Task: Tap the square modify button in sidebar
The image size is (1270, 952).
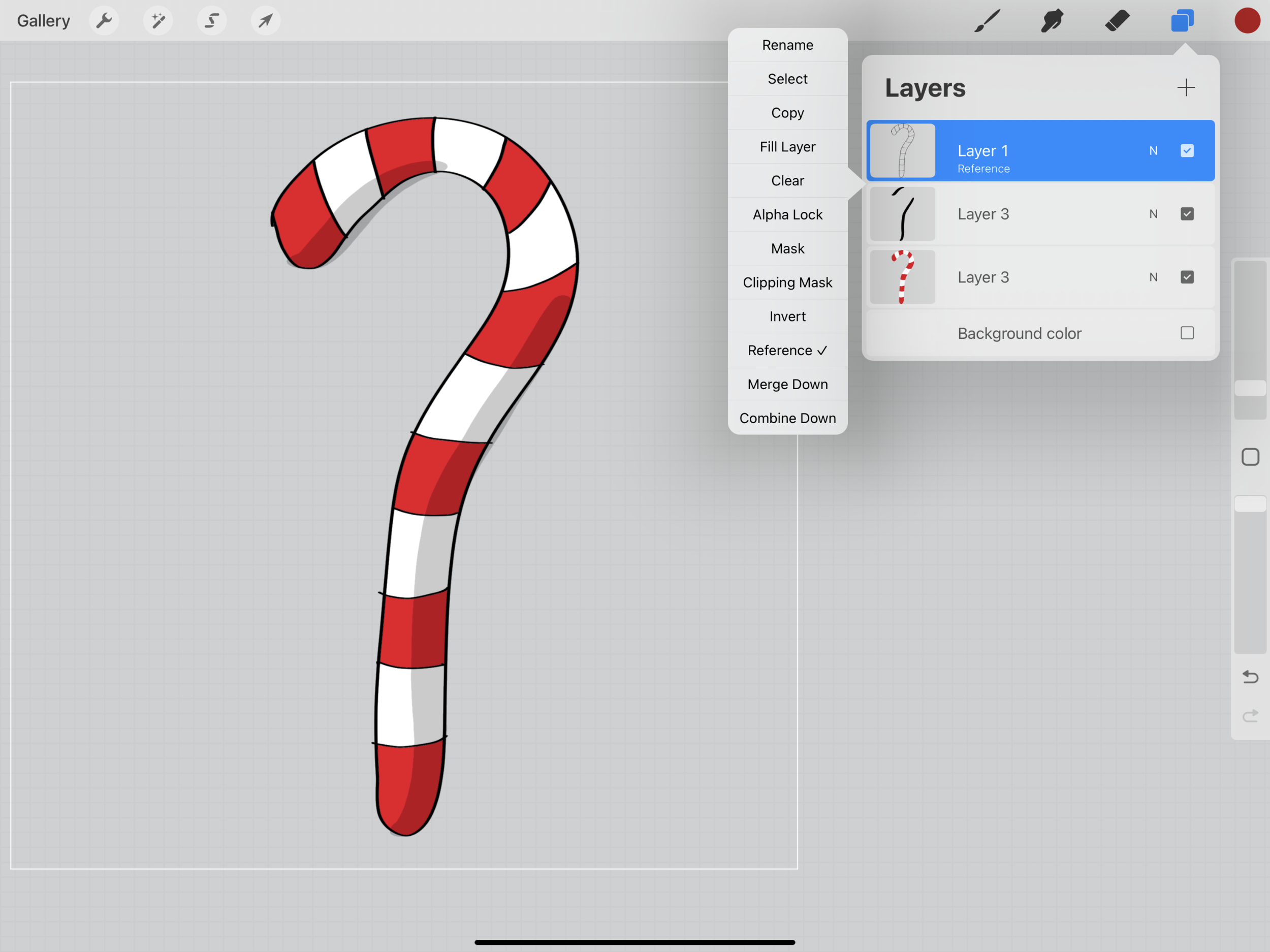Action: tap(1250, 457)
